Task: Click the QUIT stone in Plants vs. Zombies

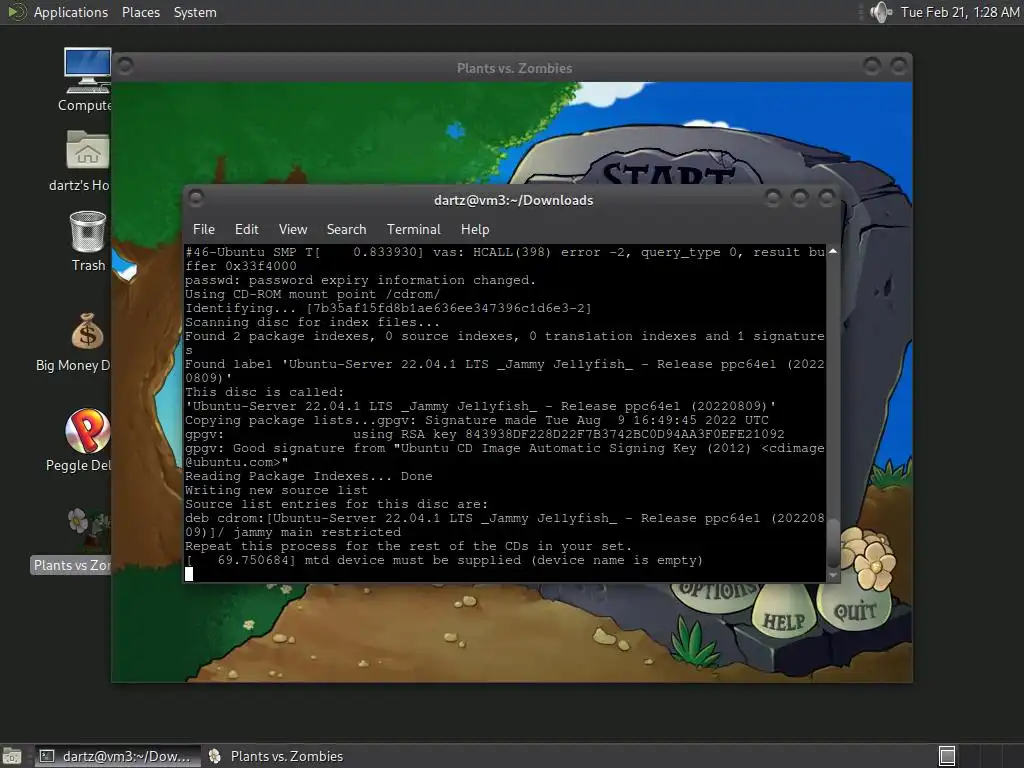Action: pos(856,611)
